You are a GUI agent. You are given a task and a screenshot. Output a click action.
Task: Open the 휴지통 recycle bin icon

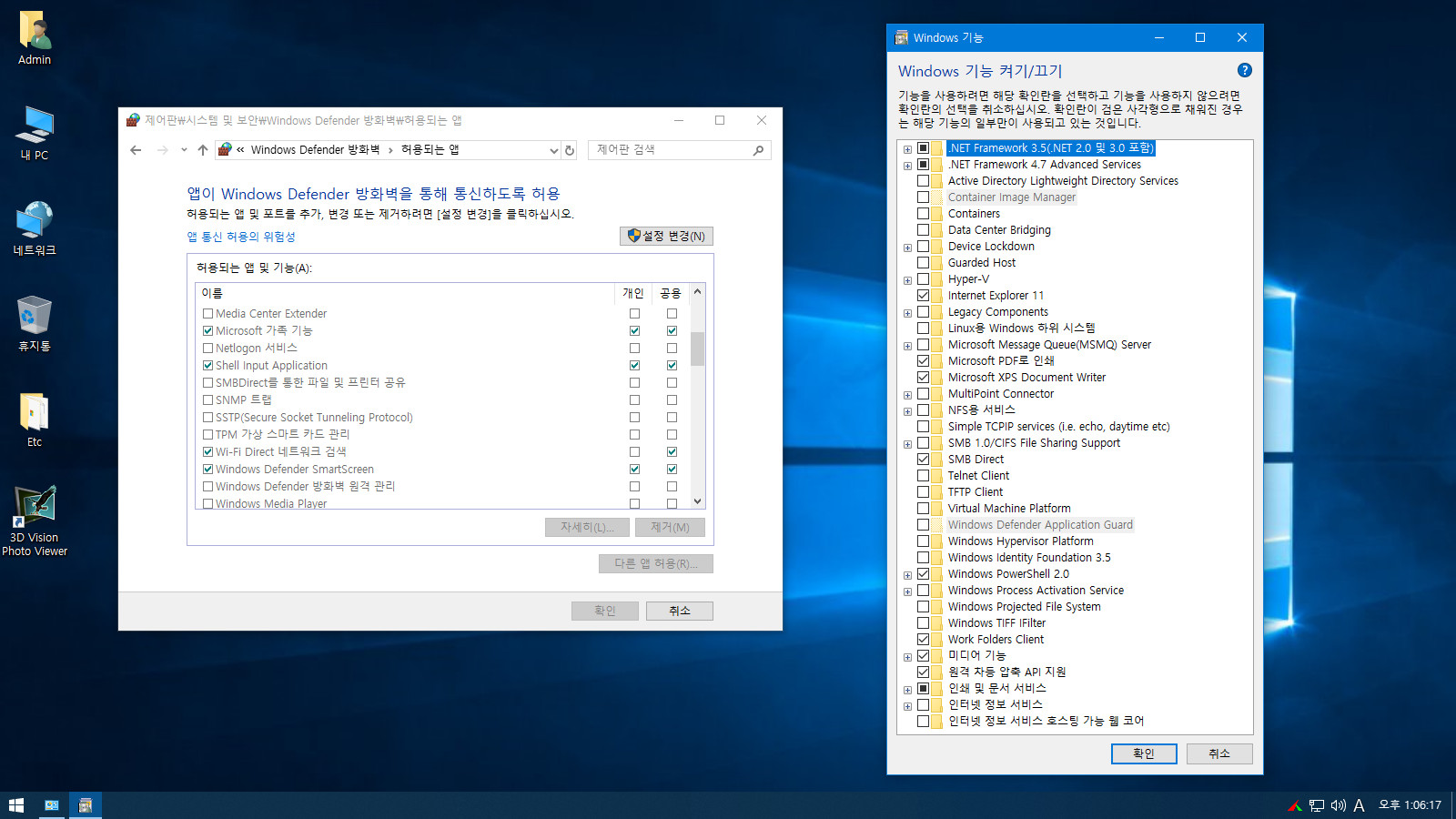pos(35,325)
